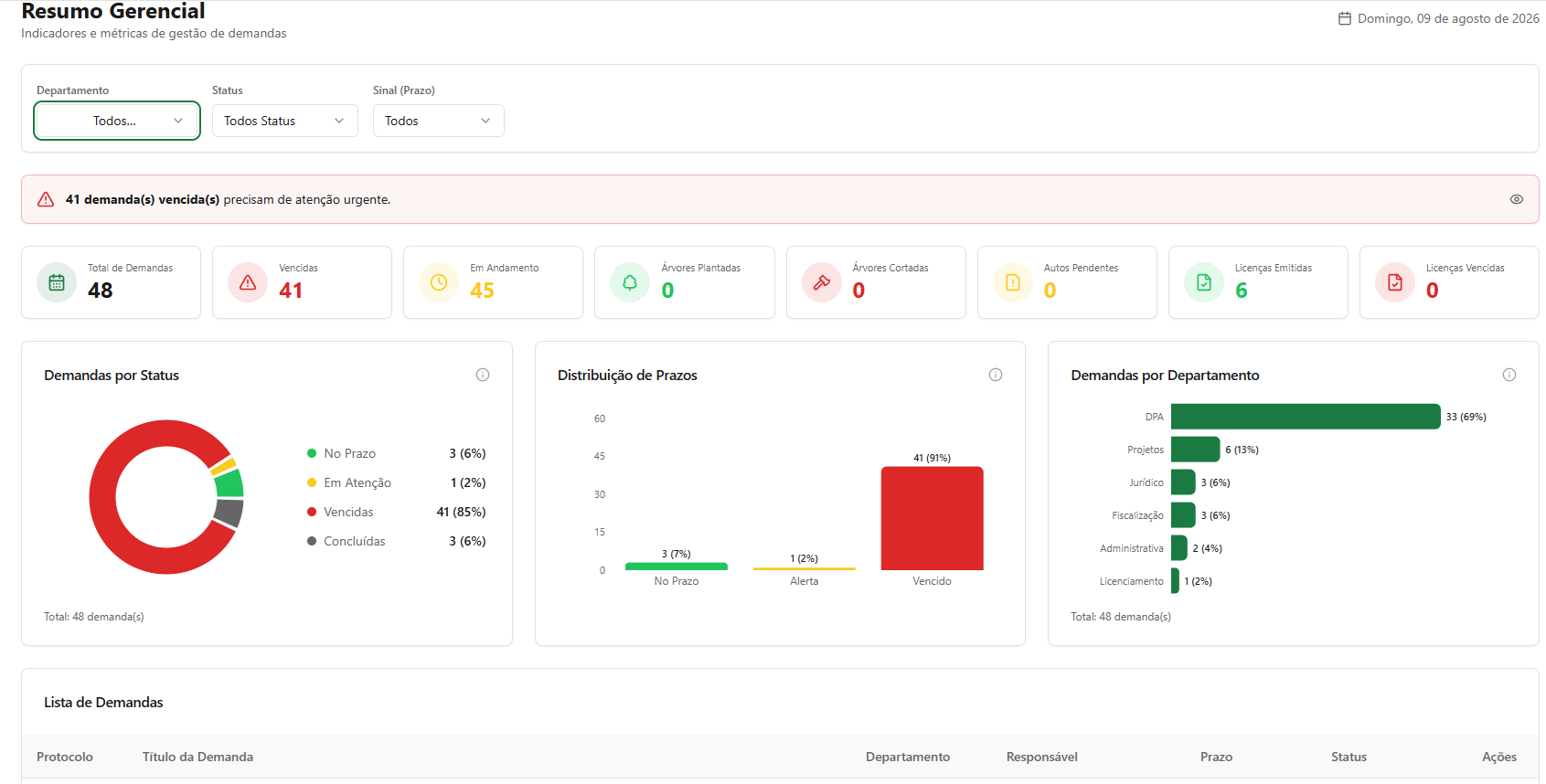Click the Licenças Emitidas file check icon
Screen dimensions: 1546x784
point(1204,282)
